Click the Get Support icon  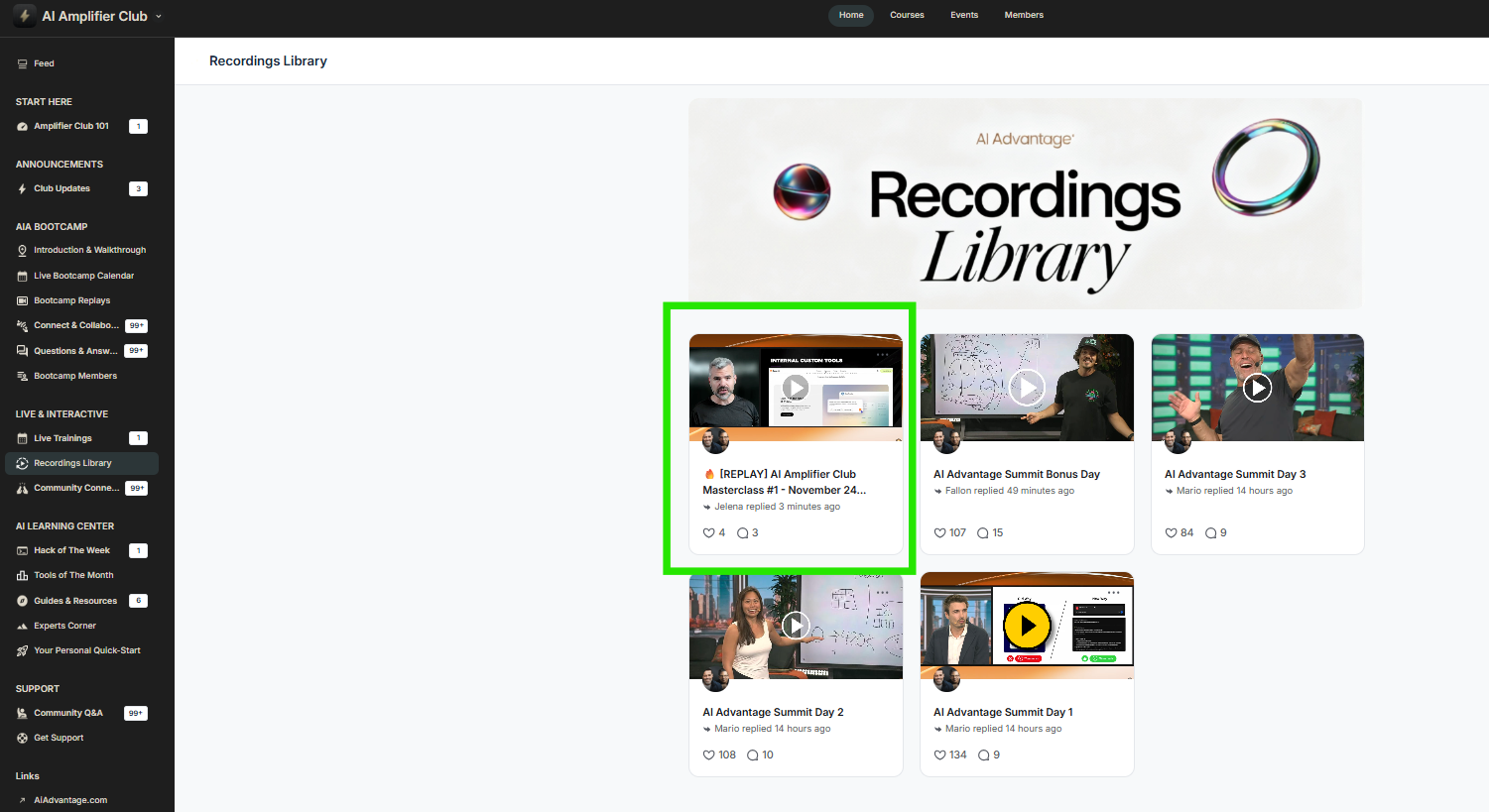[22, 738]
